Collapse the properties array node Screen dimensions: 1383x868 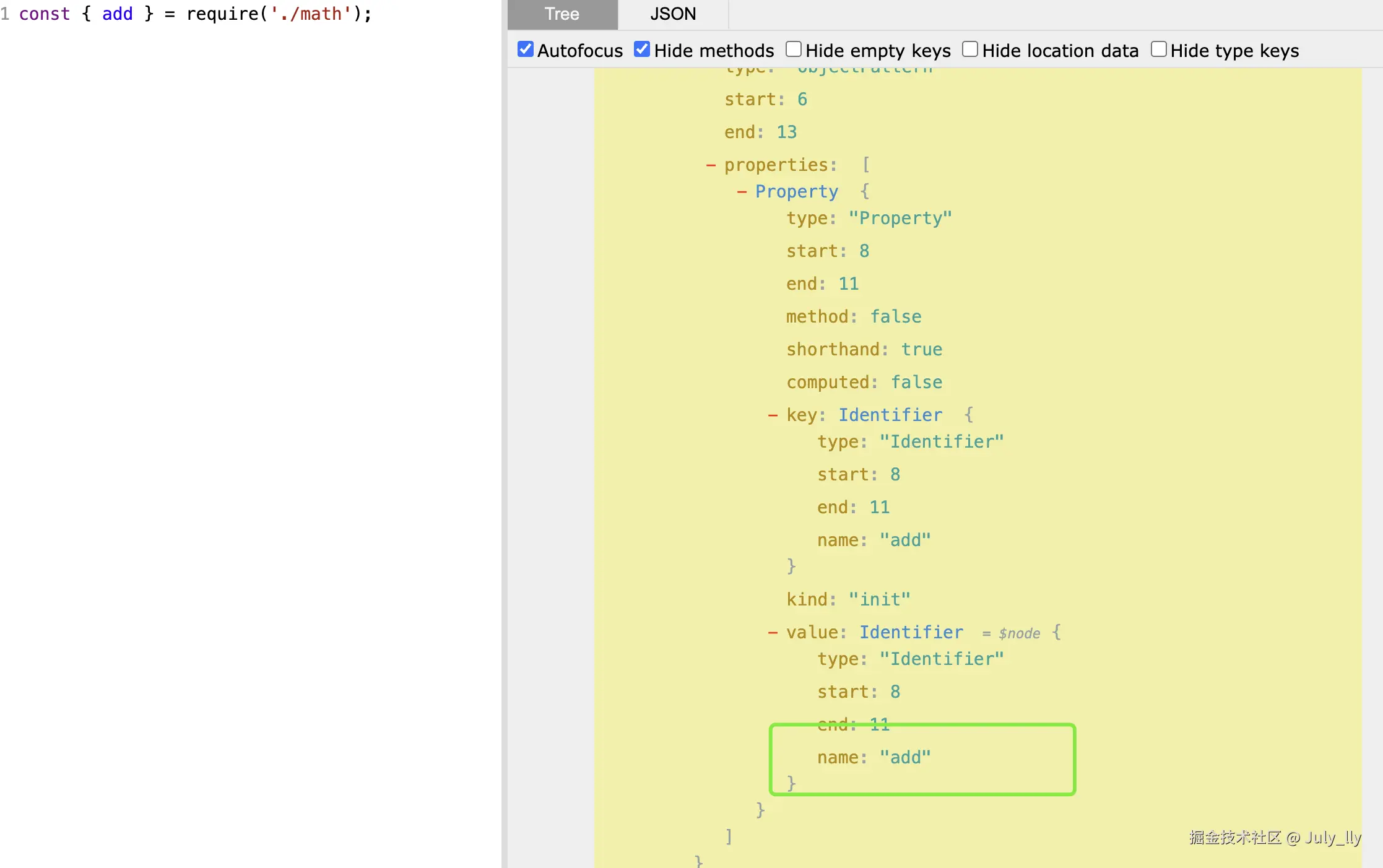[x=711, y=165]
